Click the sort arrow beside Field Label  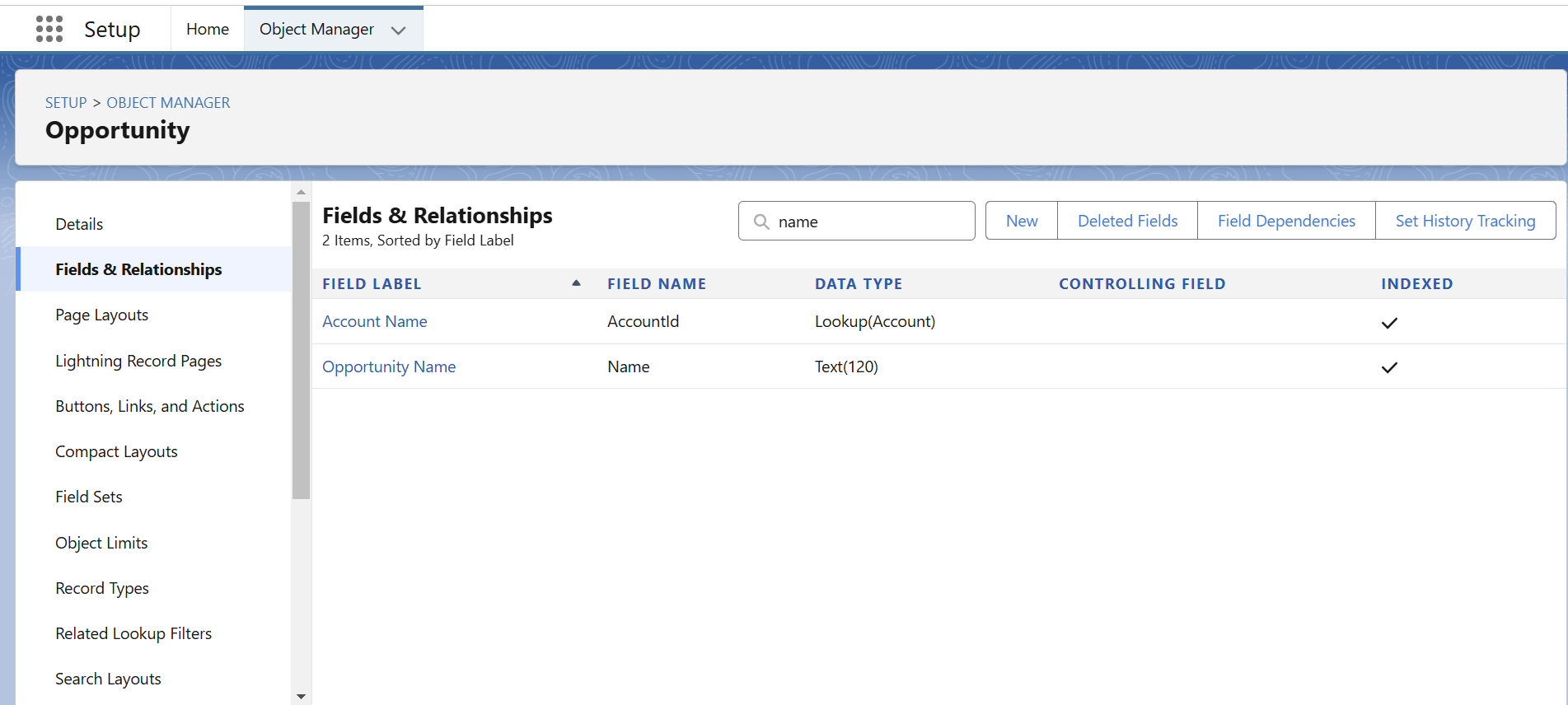point(576,283)
